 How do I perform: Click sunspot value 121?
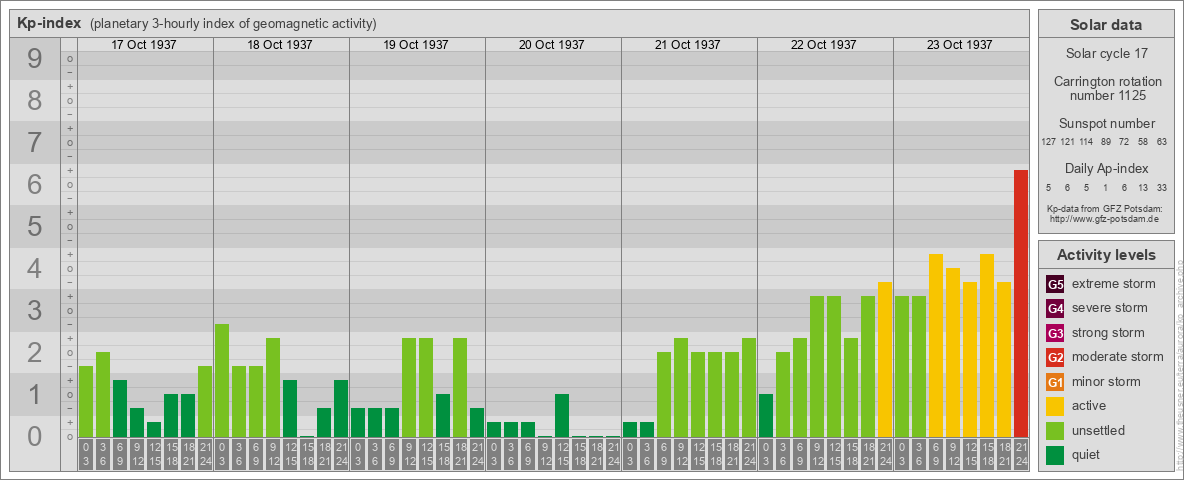[x=1068, y=142]
